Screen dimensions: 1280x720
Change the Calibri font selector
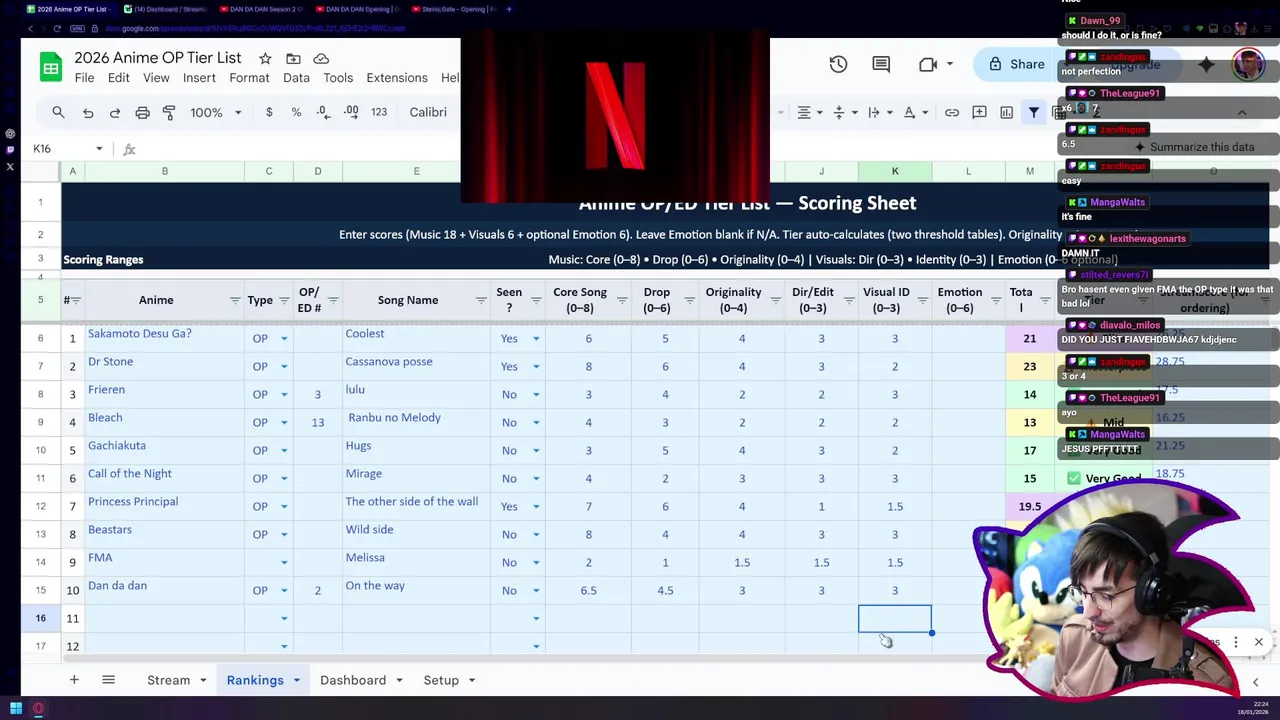pyautogui.click(x=428, y=112)
